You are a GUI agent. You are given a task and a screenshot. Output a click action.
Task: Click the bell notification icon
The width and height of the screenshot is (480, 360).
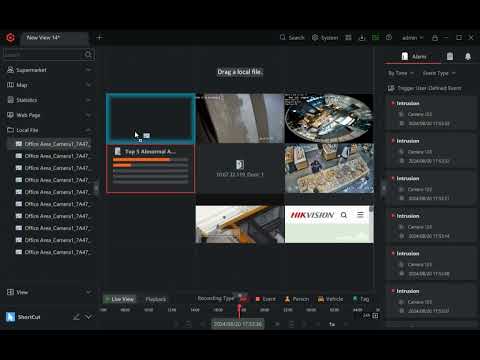tap(468, 57)
